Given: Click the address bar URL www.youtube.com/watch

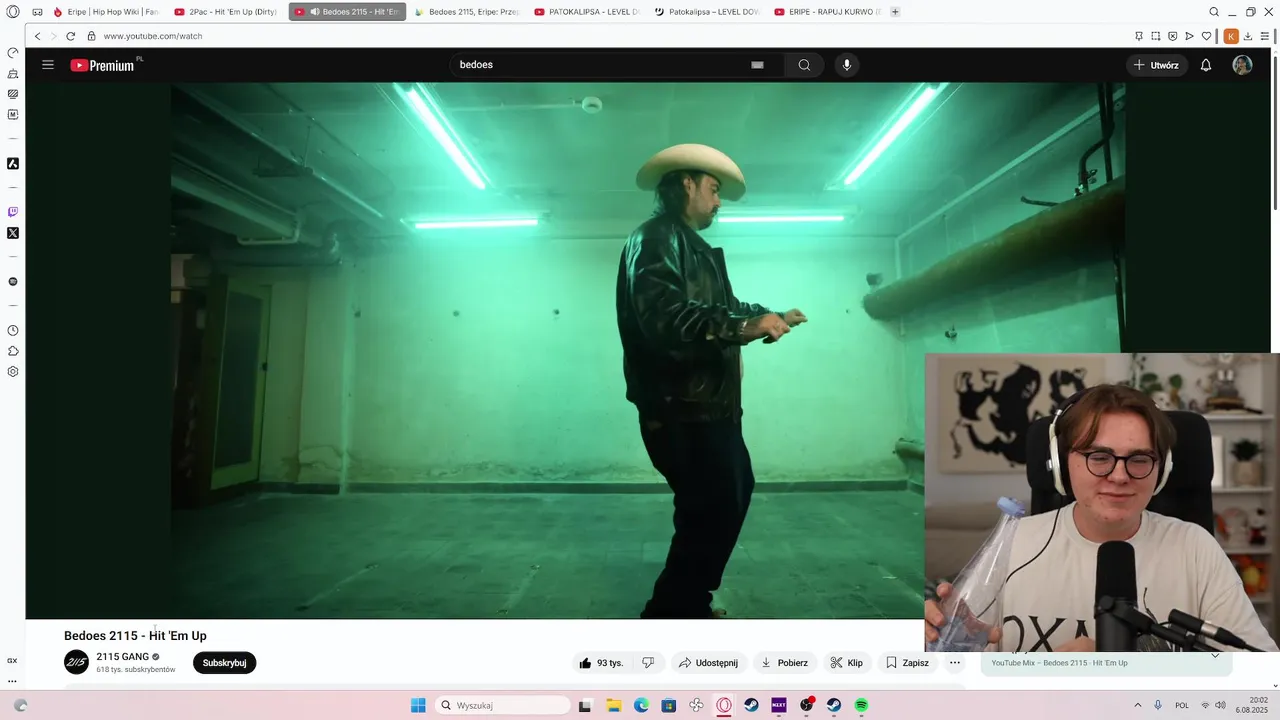Looking at the screenshot, I should tap(153, 36).
